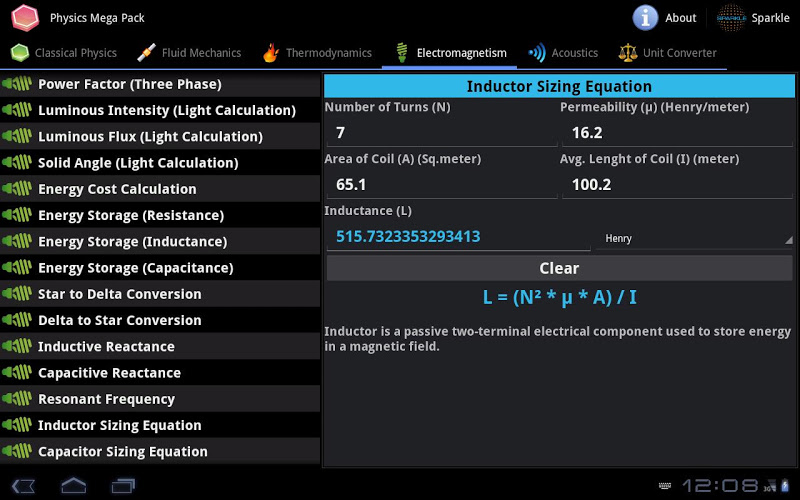This screenshot has height=500, width=800.
Task: Open the Android recent apps icon
Action: (123, 485)
